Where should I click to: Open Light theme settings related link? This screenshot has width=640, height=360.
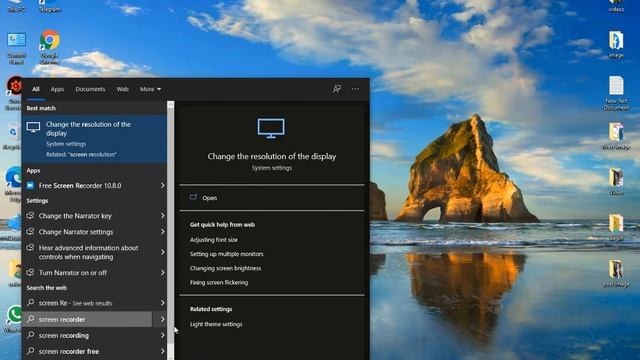click(216, 324)
